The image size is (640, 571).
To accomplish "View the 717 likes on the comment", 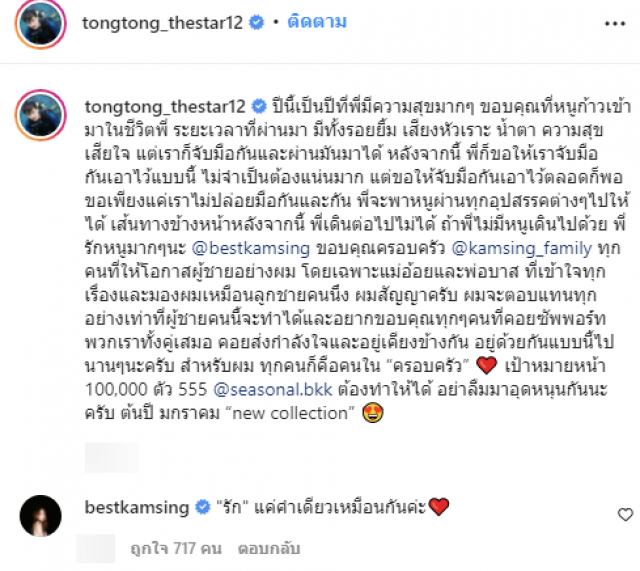I will (176, 548).
